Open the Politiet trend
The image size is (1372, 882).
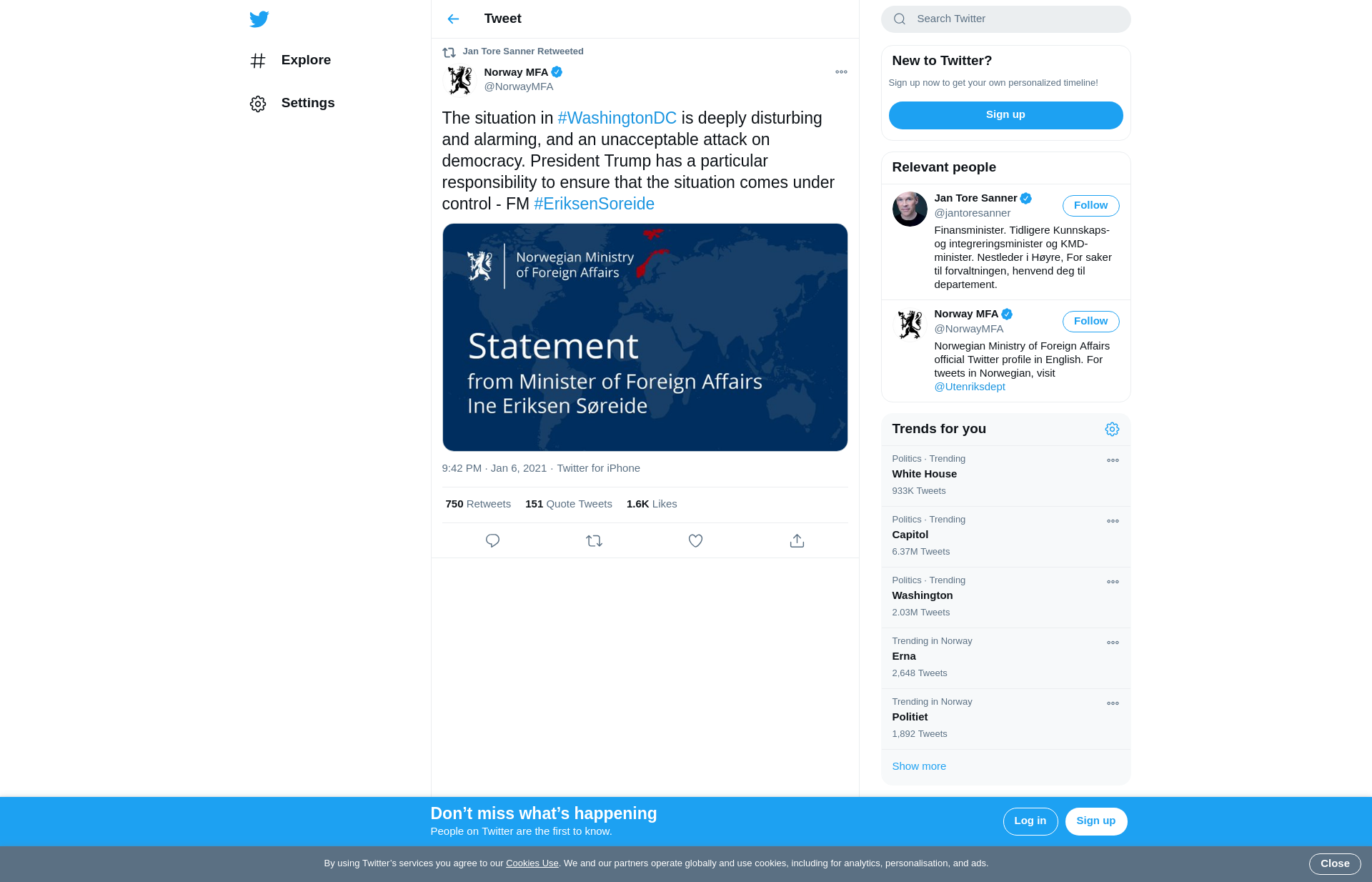pos(1005,719)
